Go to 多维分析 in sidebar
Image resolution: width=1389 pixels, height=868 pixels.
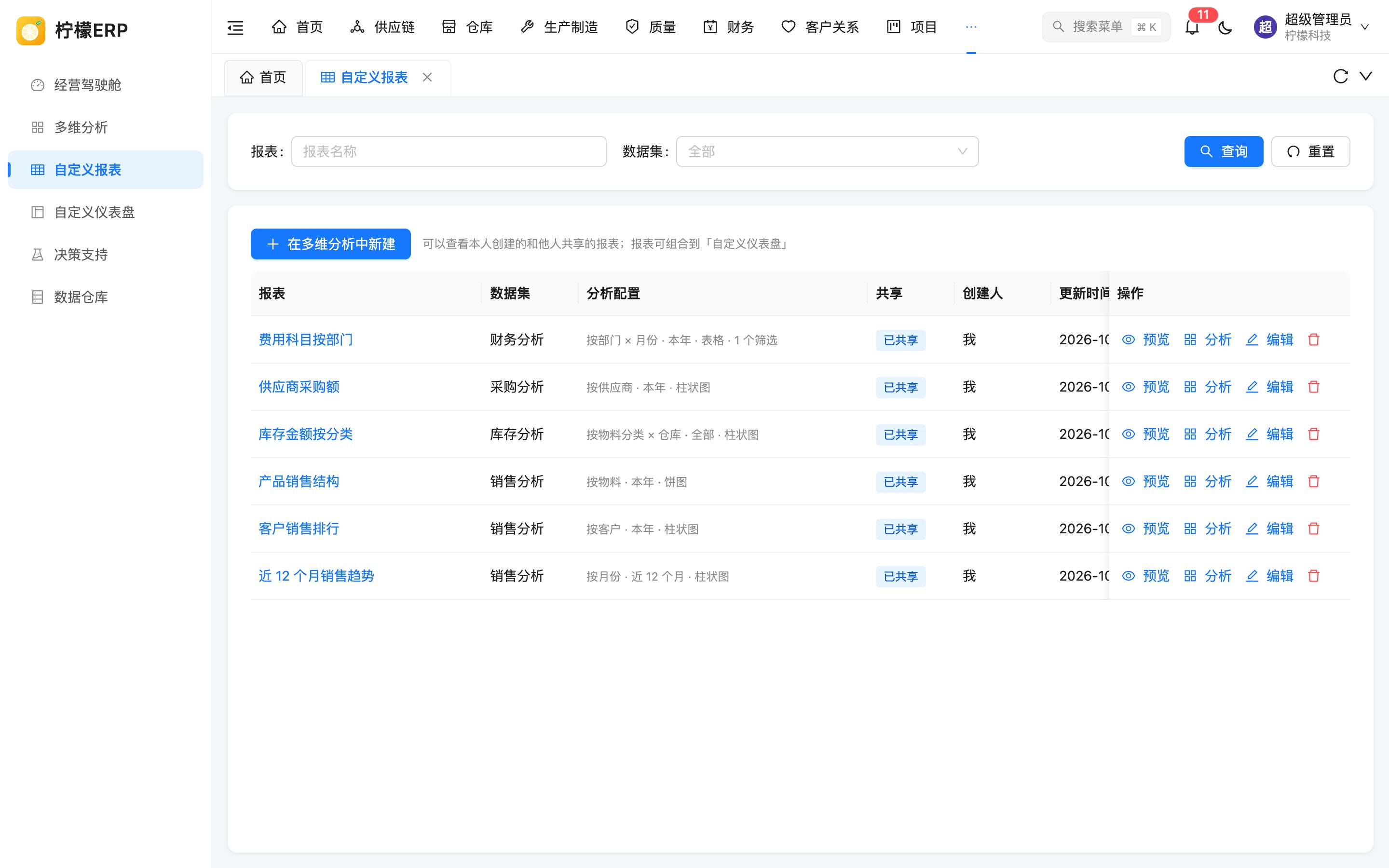pyautogui.click(x=106, y=127)
